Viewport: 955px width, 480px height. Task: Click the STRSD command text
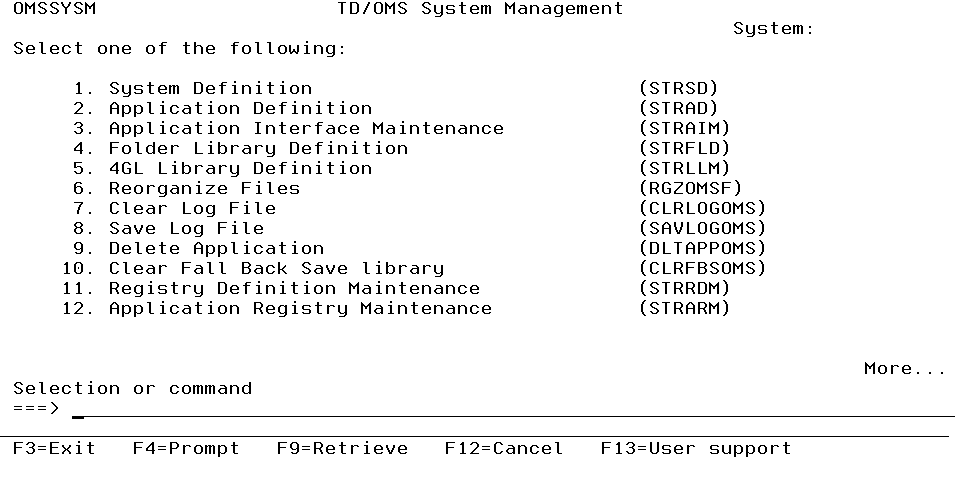(x=678, y=88)
